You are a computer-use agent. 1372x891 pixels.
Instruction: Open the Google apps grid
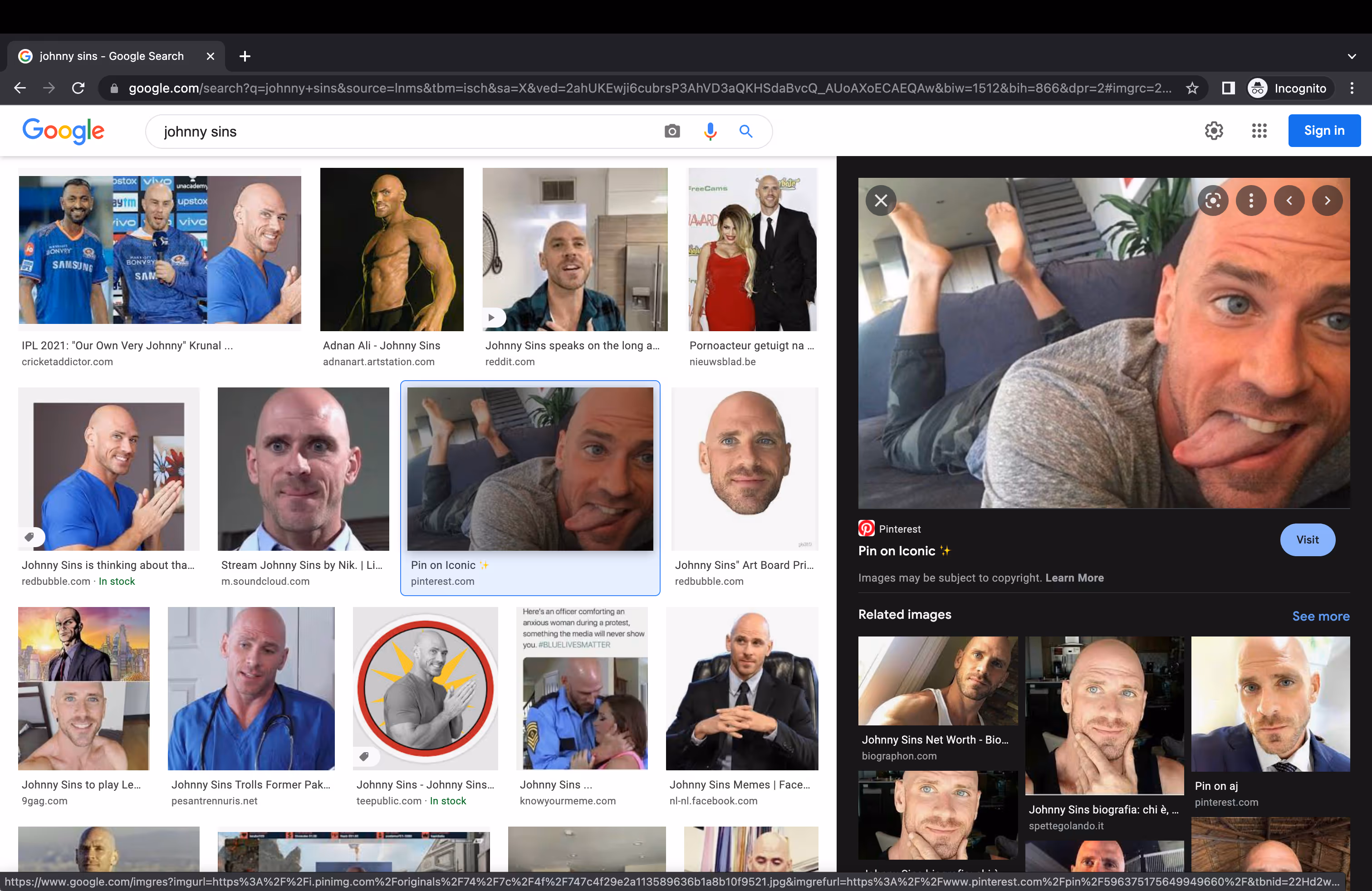(1259, 131)
